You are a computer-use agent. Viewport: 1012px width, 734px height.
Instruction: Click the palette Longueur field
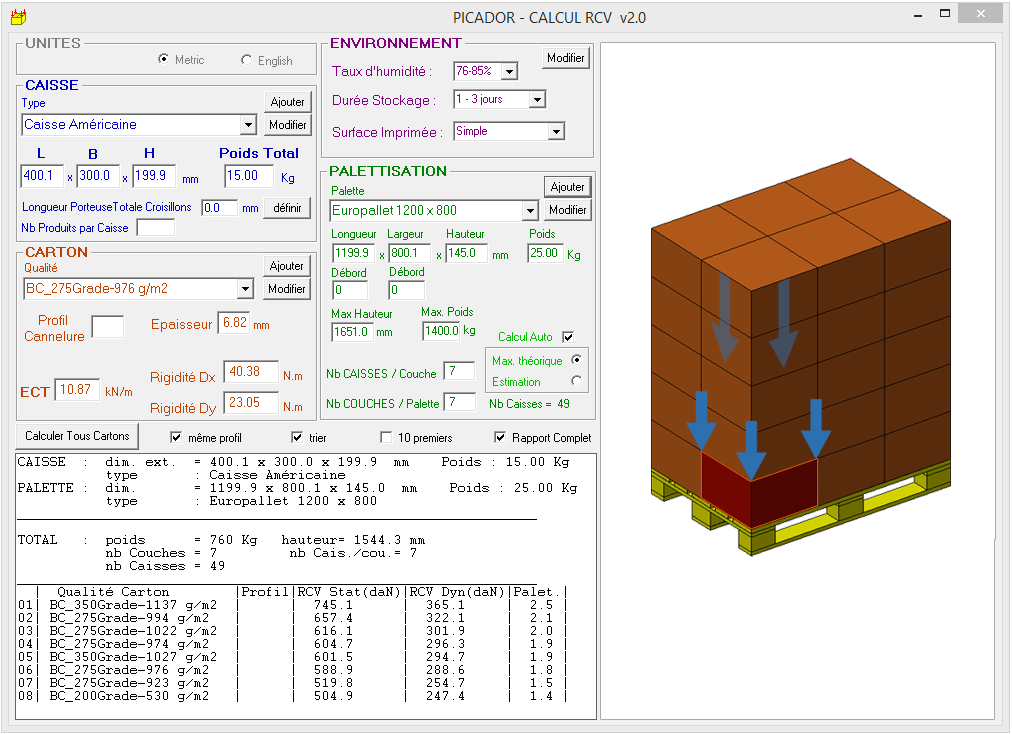point(354,253)
